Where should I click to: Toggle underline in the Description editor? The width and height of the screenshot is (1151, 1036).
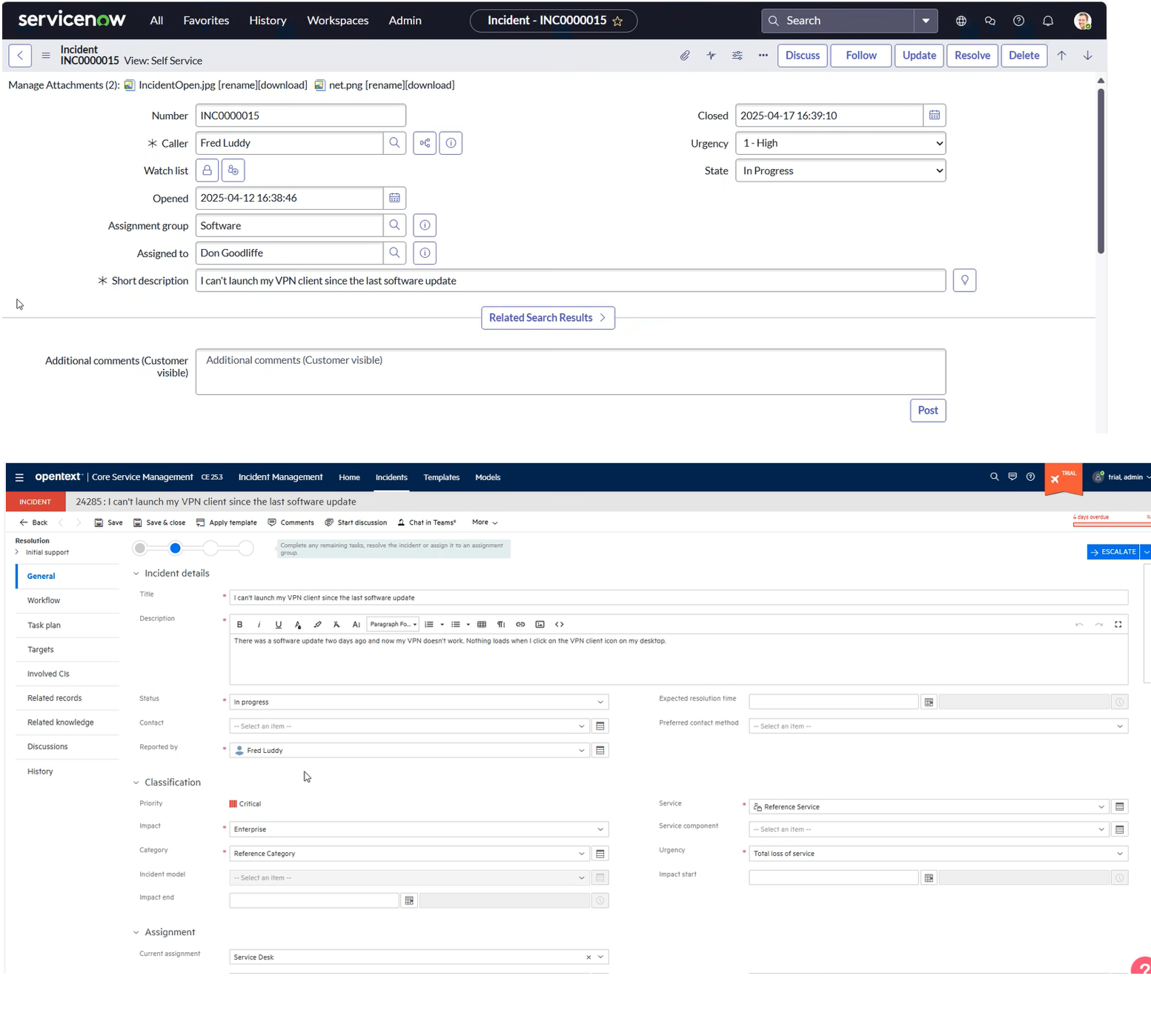[279, 624]
